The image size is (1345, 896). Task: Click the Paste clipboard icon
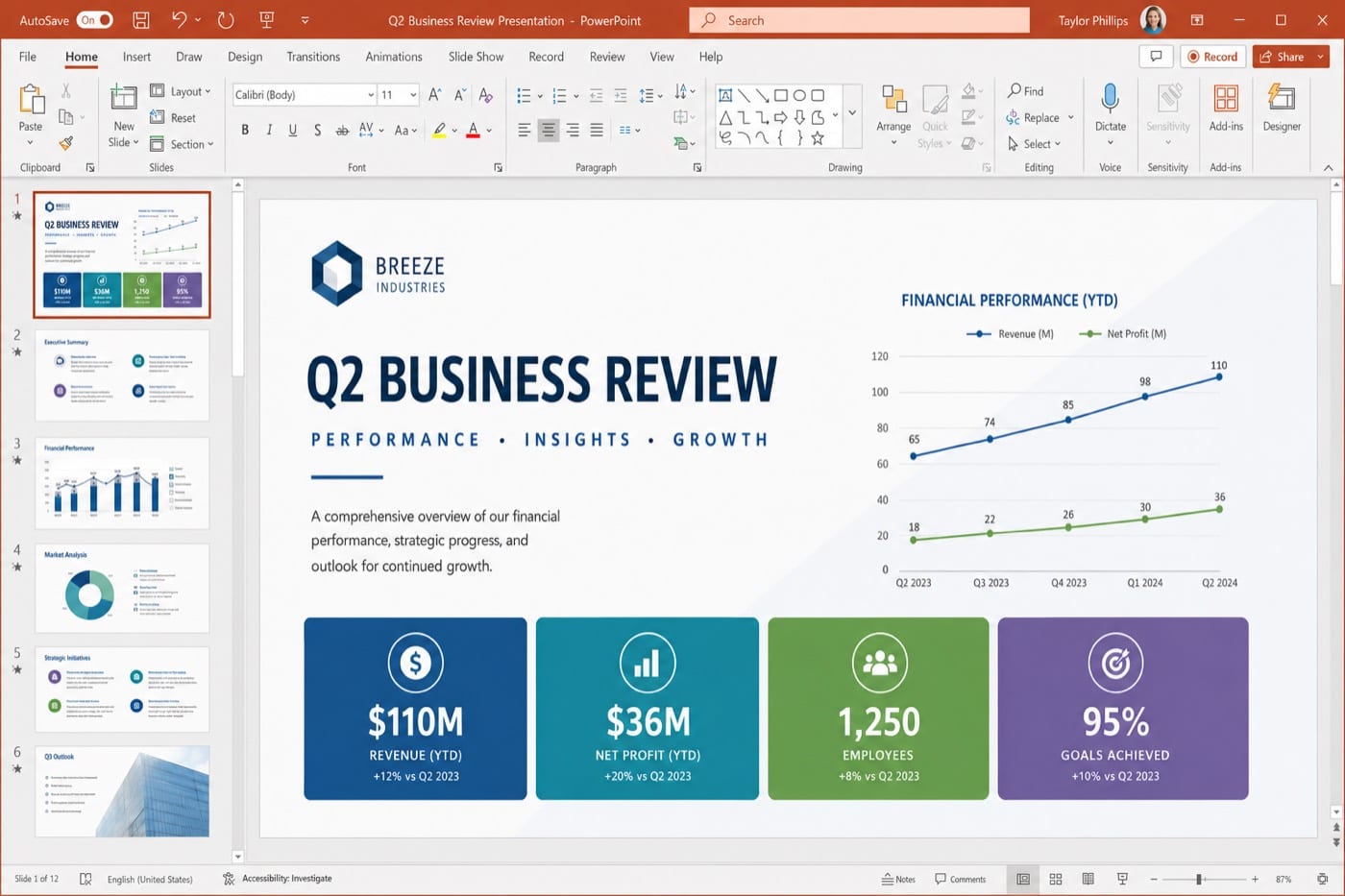pos(31,99)
